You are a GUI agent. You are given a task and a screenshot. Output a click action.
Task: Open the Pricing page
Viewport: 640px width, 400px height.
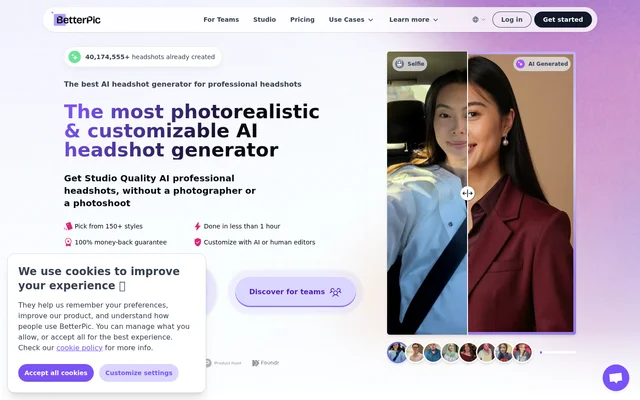tap(302, 20)
